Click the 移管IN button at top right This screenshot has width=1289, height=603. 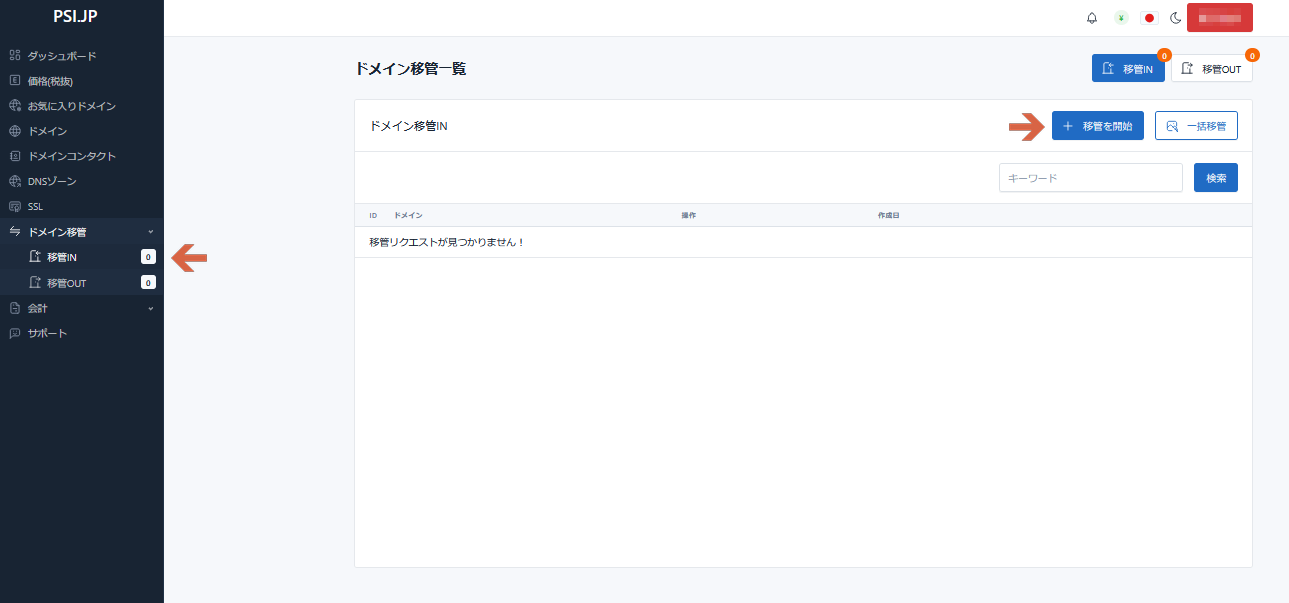point(1127,69)
